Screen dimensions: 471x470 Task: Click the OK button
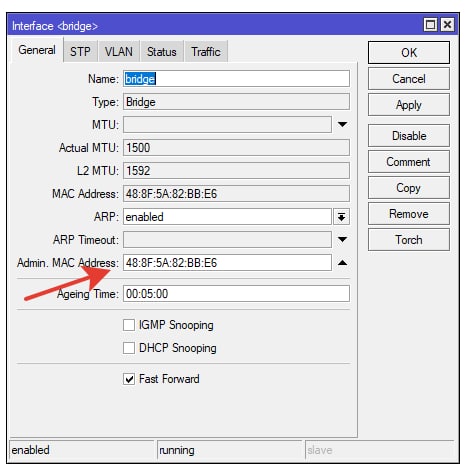[409, 53]
